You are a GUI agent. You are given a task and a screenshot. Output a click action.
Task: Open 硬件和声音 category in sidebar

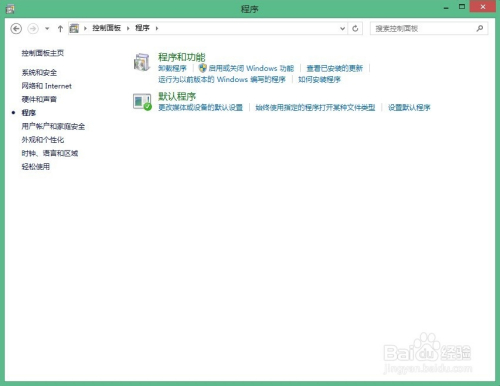(x=39, y=99)
